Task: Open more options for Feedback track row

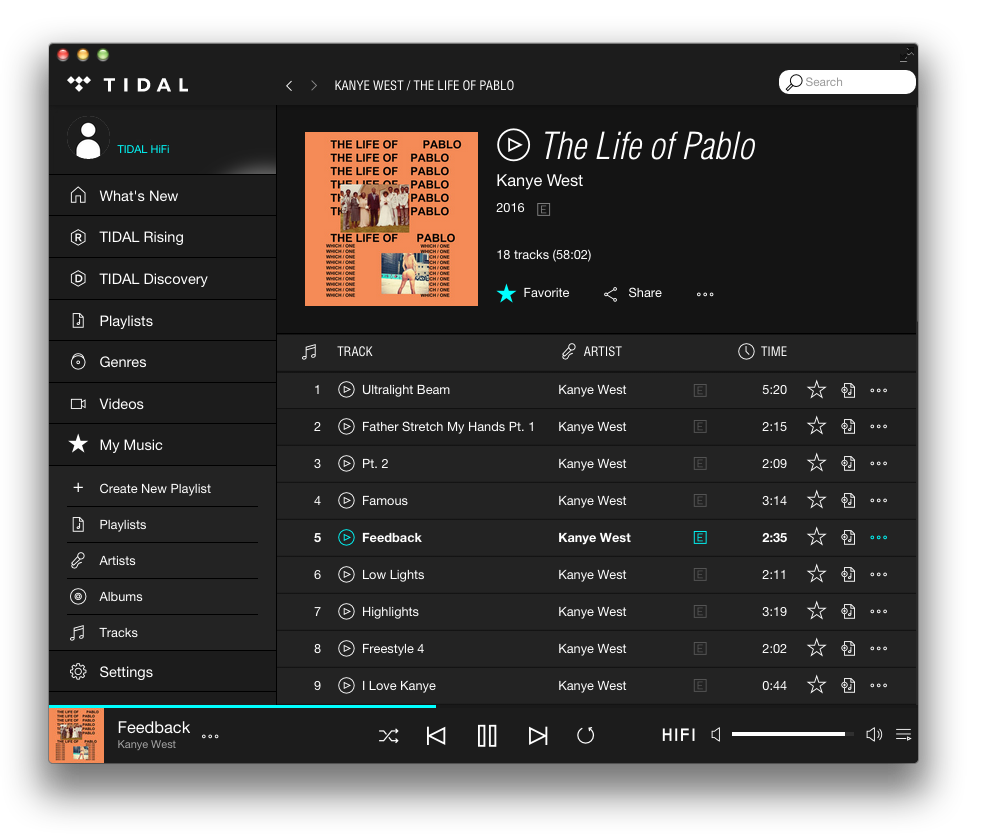Action: (x=878, y=538)
